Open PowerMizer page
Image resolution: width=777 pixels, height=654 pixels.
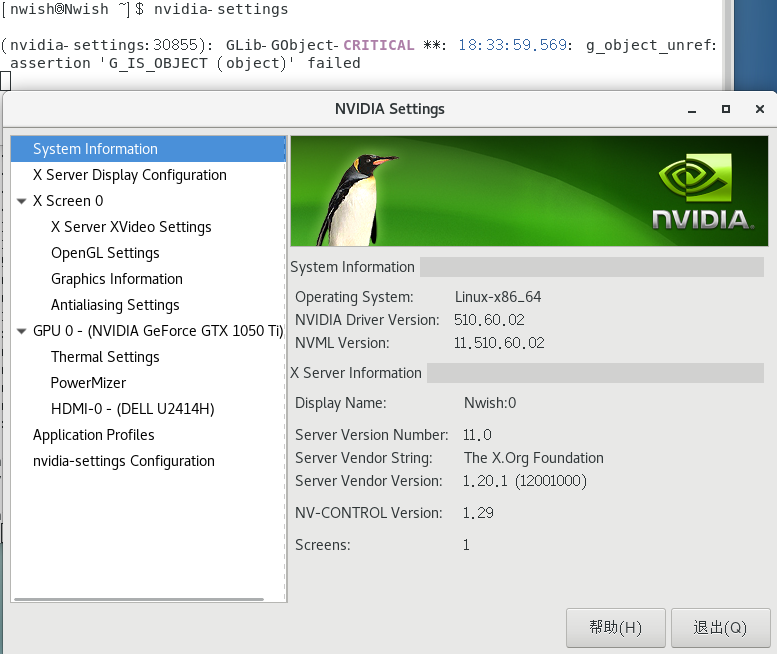[88, 383]
